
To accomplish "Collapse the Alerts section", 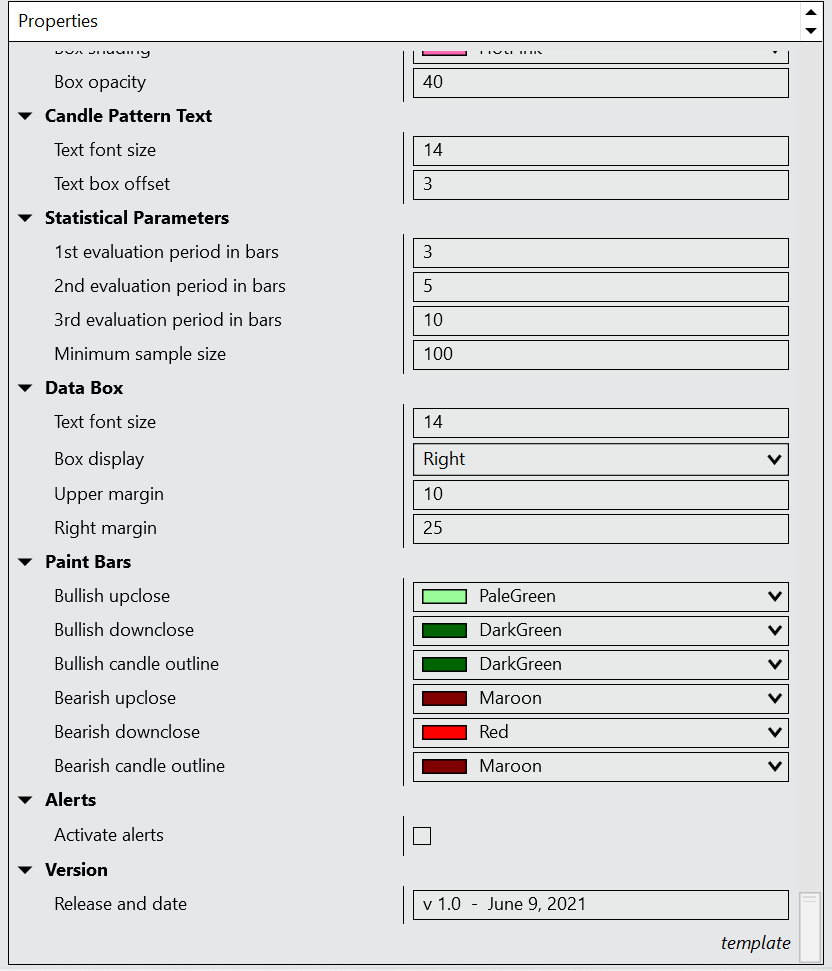I will tap(26, 800).
